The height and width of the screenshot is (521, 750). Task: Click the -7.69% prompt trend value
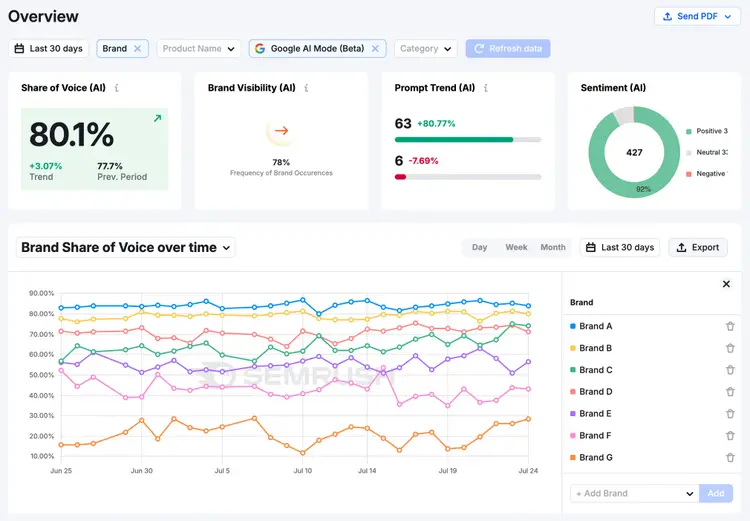pyautogui.click(x=423, y=161)
